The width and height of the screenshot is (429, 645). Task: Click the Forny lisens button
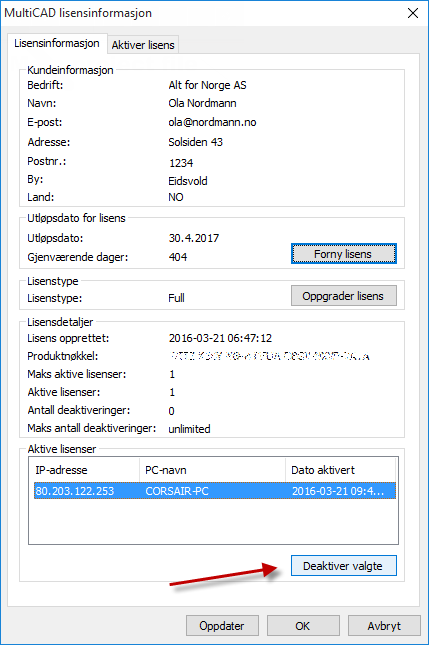[343, 254]
